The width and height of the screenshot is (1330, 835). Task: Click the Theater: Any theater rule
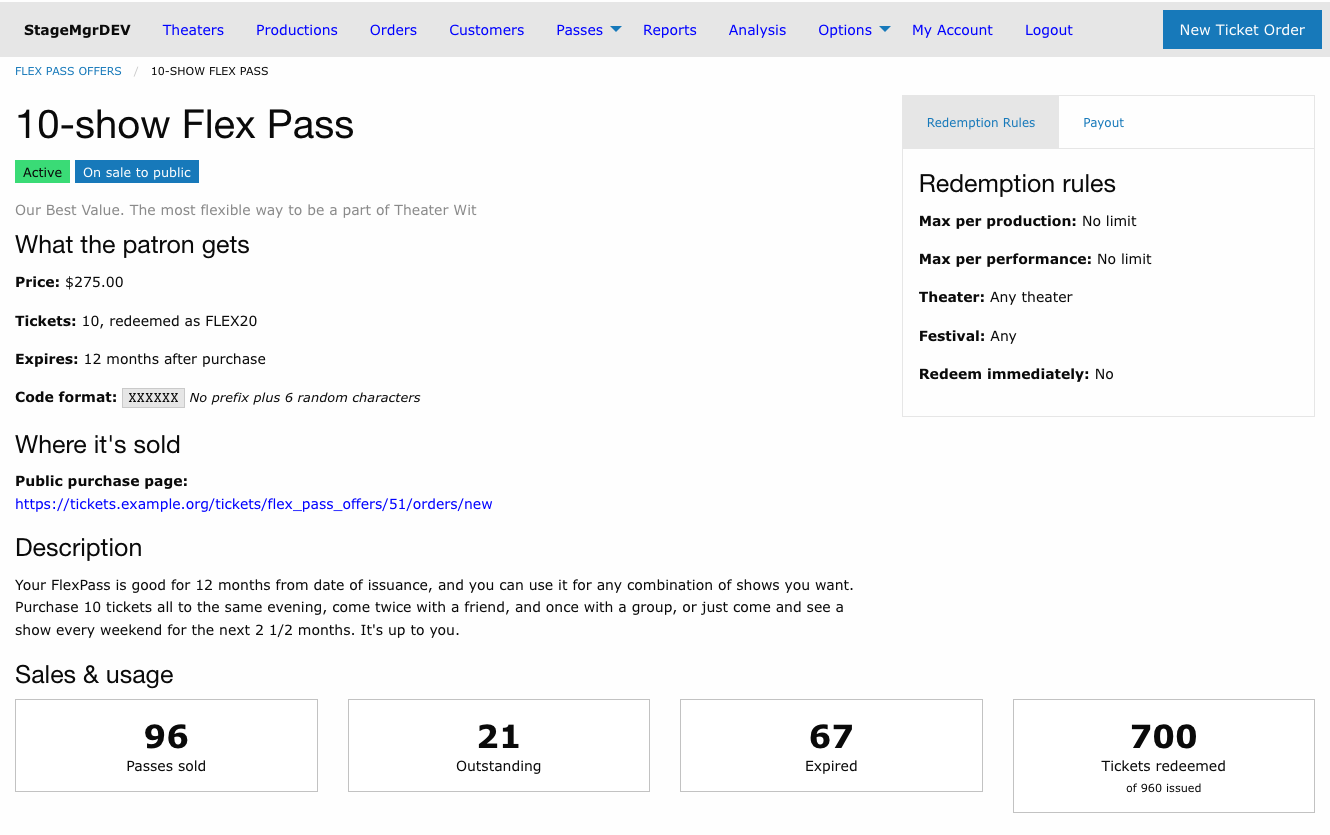[x=996, y=297]
